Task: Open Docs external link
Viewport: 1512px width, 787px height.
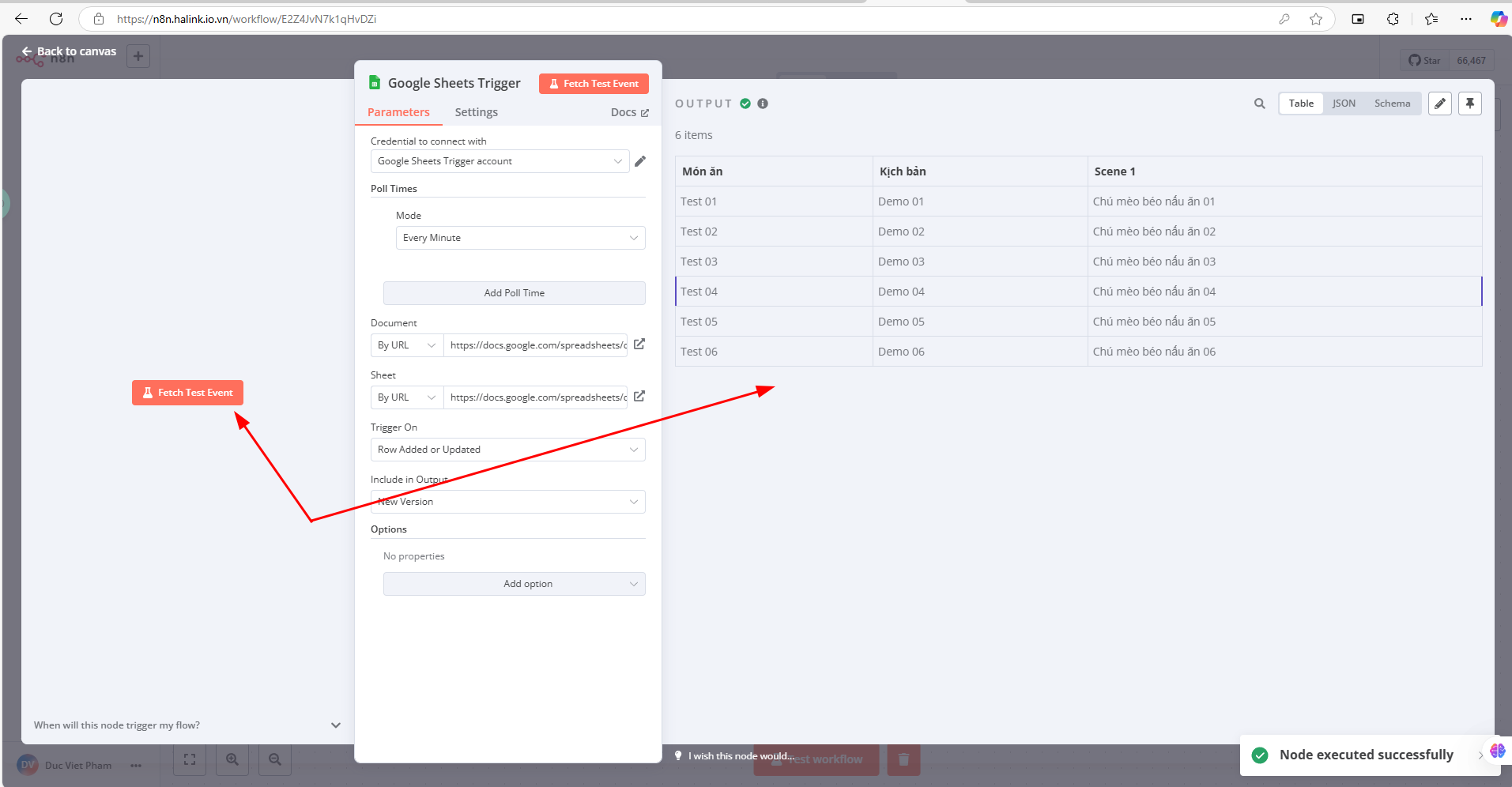Action: pyautogui.click(x=629, y=112)
